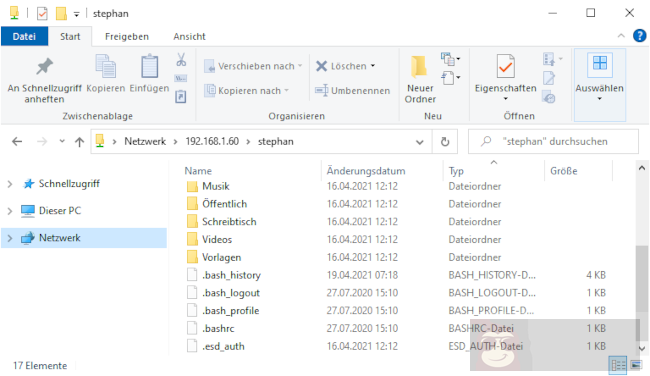The height and width of the screenshot is (376, 650).
Task: Copy path icon below the scissors
Action: click(181, 78)
